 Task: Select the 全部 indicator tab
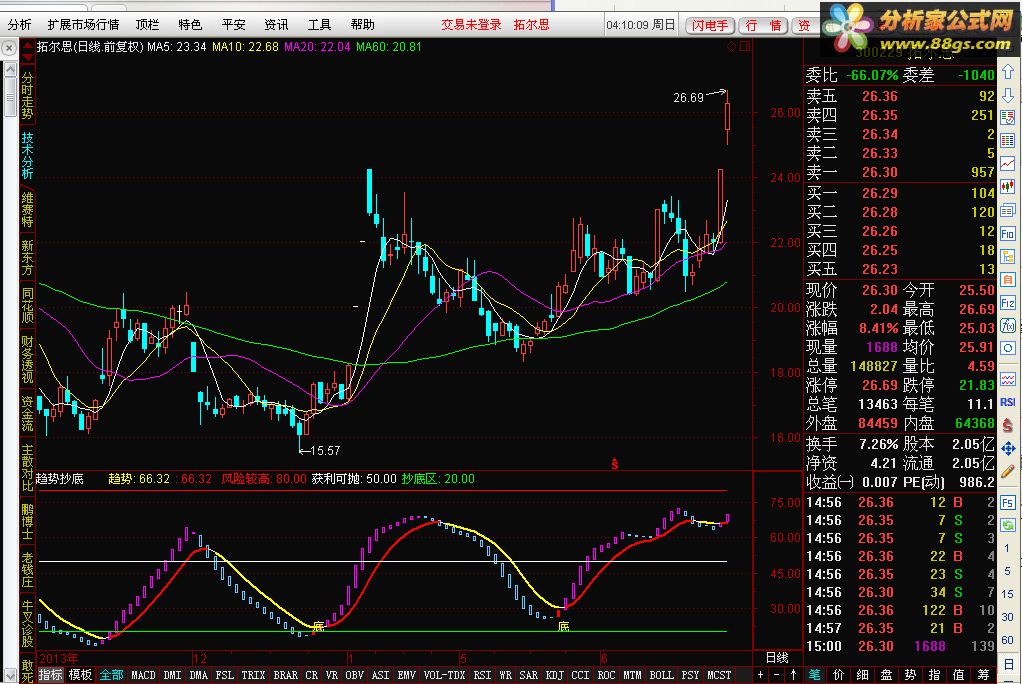(111, 675)
